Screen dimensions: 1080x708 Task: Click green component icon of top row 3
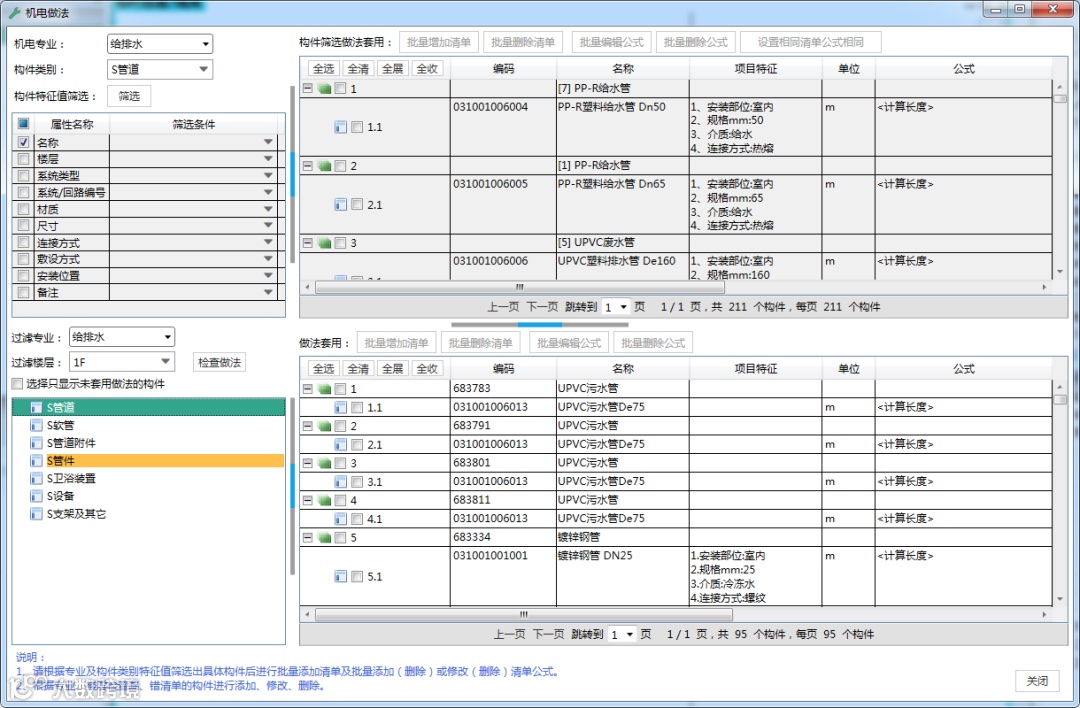tap(324, 243)
